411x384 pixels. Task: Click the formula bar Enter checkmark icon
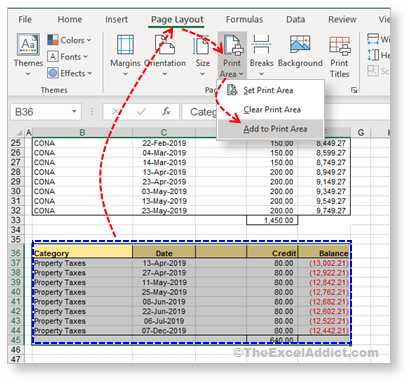[x=141, y=112]
